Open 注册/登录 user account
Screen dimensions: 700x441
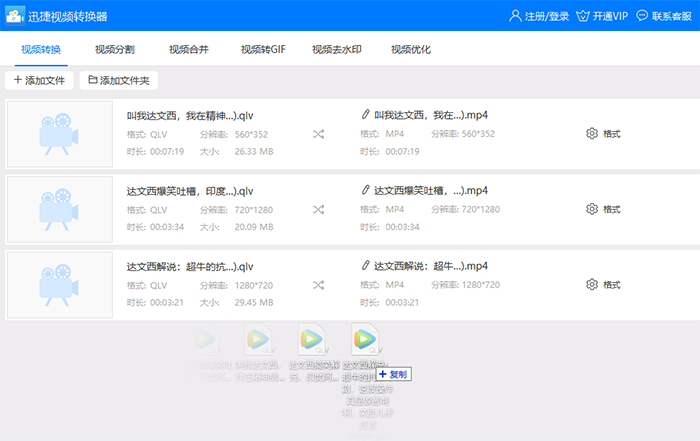539,16
